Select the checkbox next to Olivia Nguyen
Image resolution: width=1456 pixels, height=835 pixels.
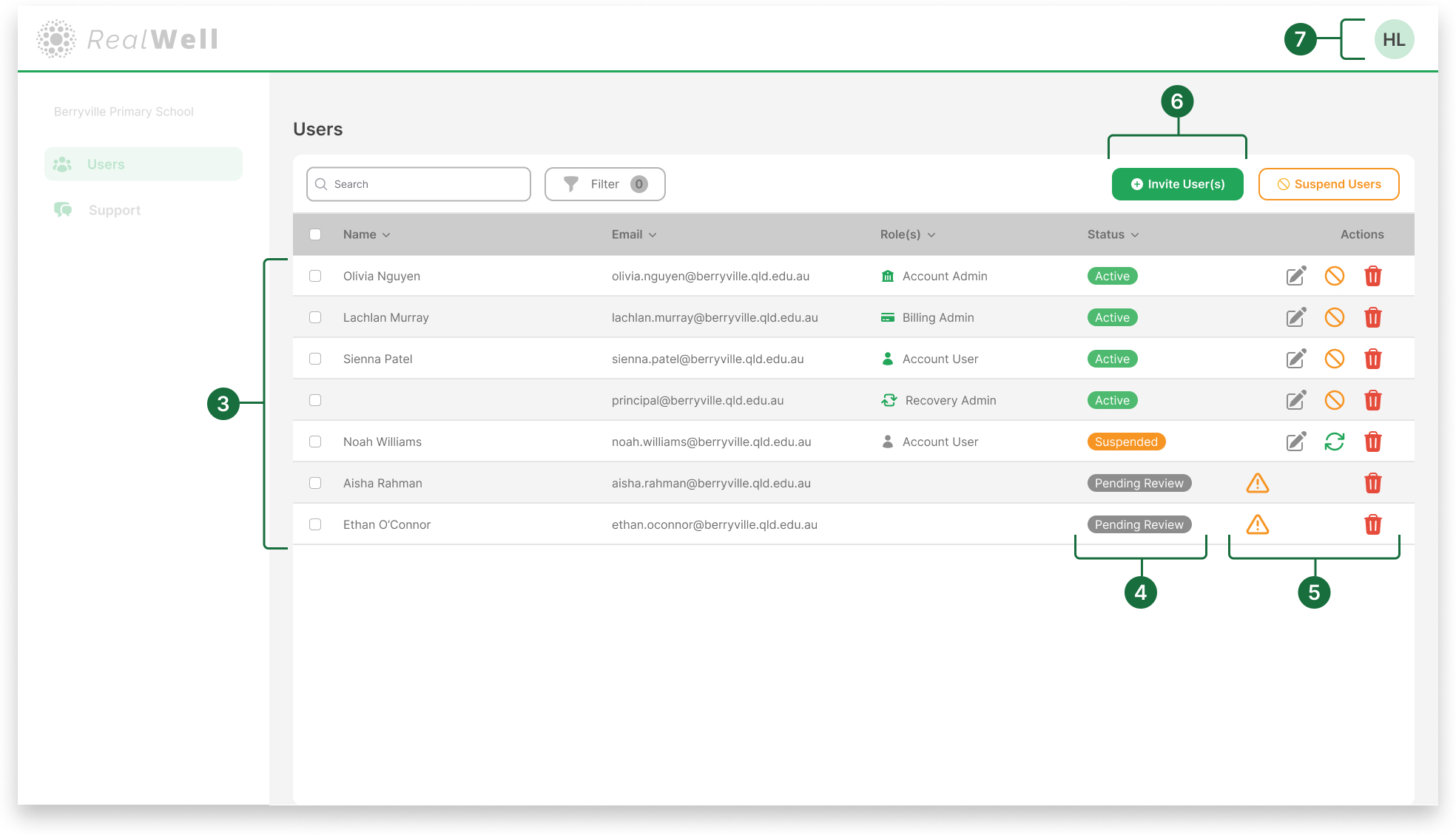[x=315, y=276]
